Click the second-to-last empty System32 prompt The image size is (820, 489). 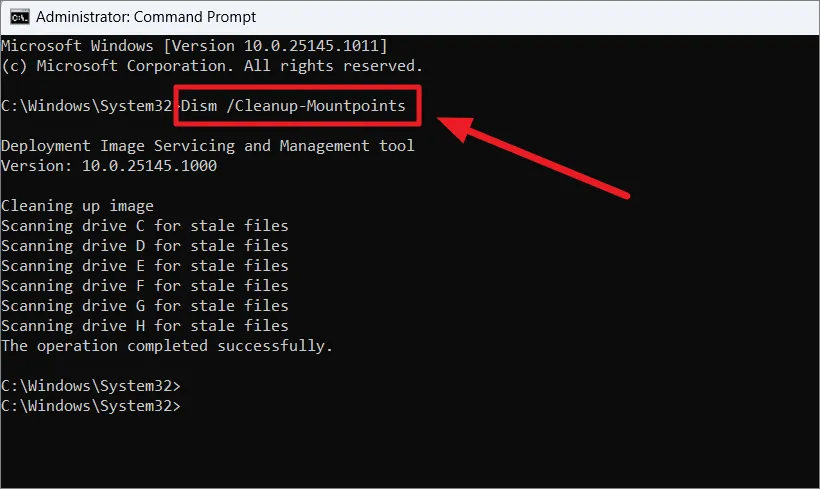tap(90, 386)
